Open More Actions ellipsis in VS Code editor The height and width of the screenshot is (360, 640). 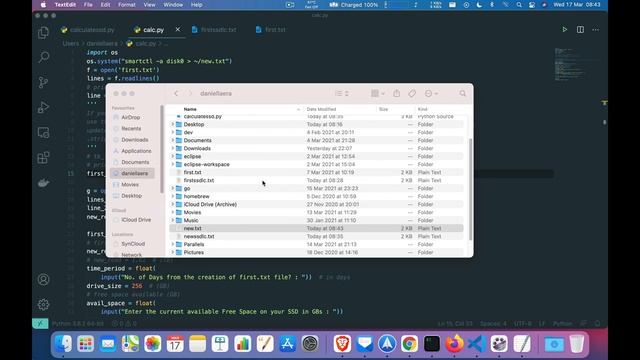[x=596, y=30]
